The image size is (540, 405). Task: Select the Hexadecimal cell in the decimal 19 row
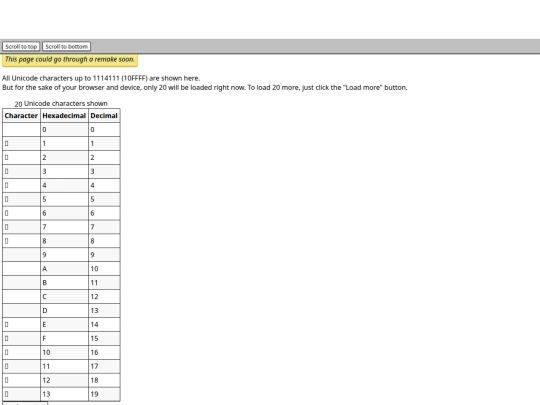click(64, 394)
